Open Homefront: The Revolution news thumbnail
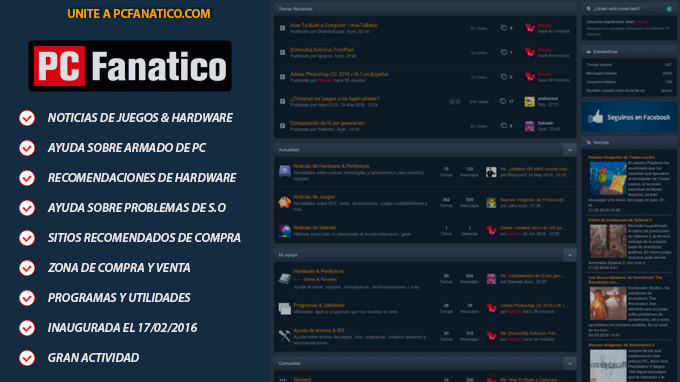 coord(608,304)
